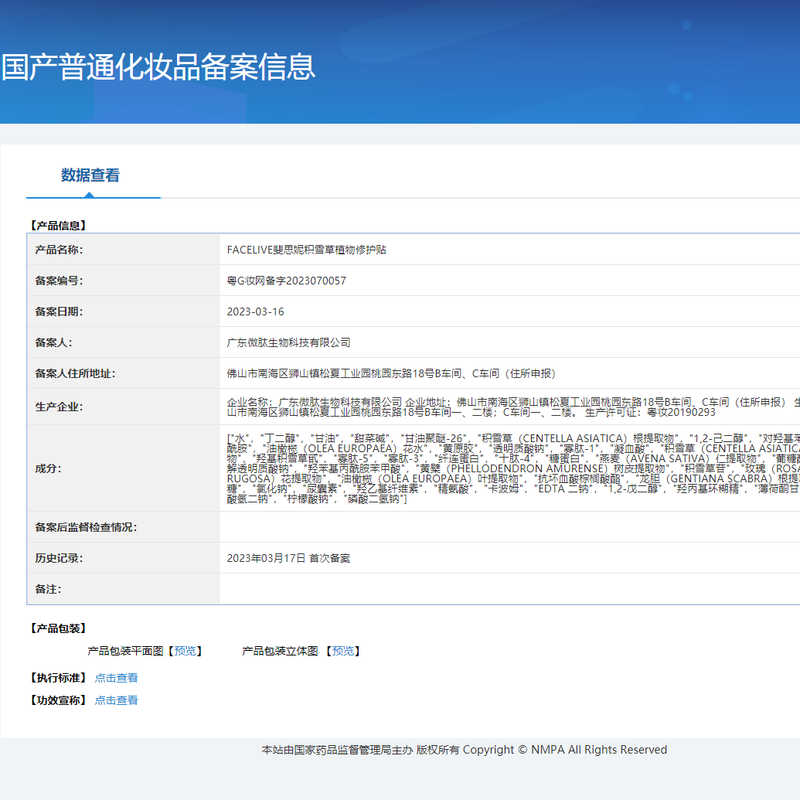Click the 备案后监督检查情况 row label
This screenshot has width=800, height=800.
85,527
